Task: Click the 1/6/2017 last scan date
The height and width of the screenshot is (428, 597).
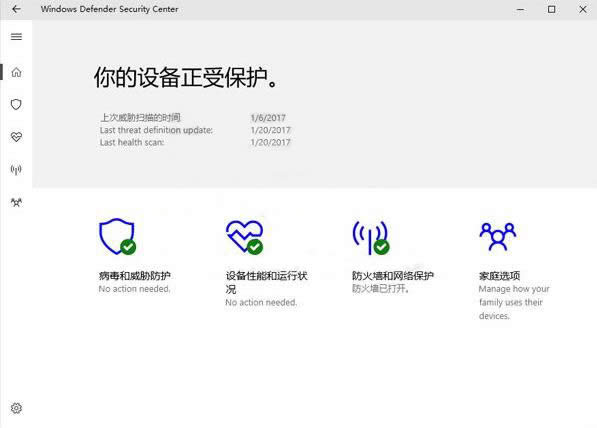Action: point(268,118)
